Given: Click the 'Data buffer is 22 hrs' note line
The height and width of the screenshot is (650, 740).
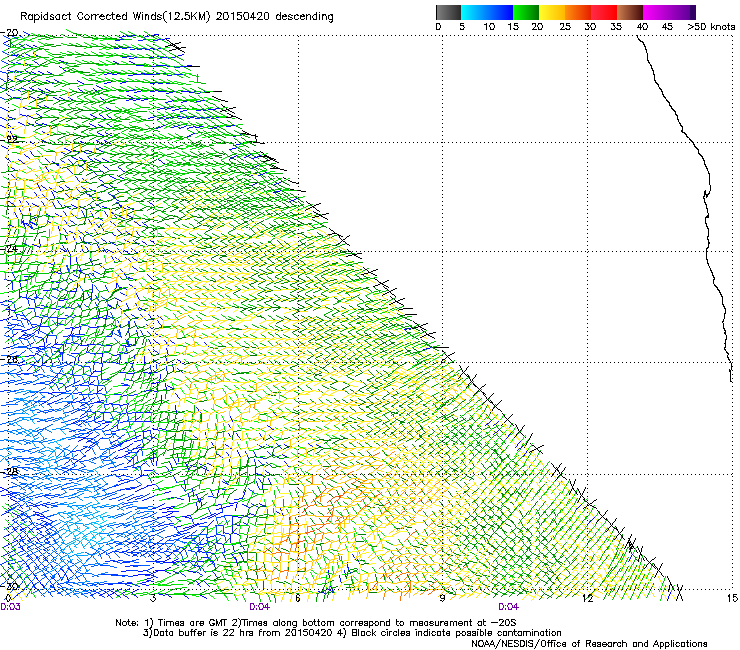Looking at the screenshot, I should [352, 633].
